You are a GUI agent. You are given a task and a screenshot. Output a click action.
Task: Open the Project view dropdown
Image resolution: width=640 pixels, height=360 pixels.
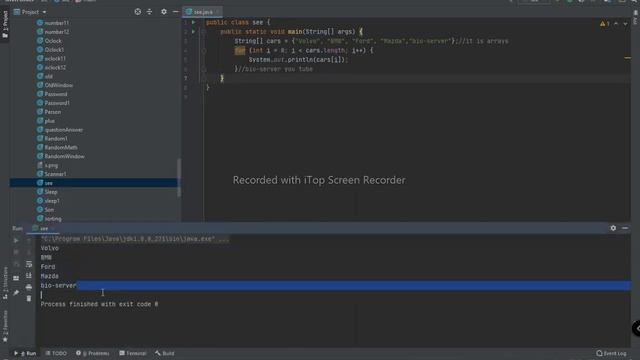tap(30, 12)
